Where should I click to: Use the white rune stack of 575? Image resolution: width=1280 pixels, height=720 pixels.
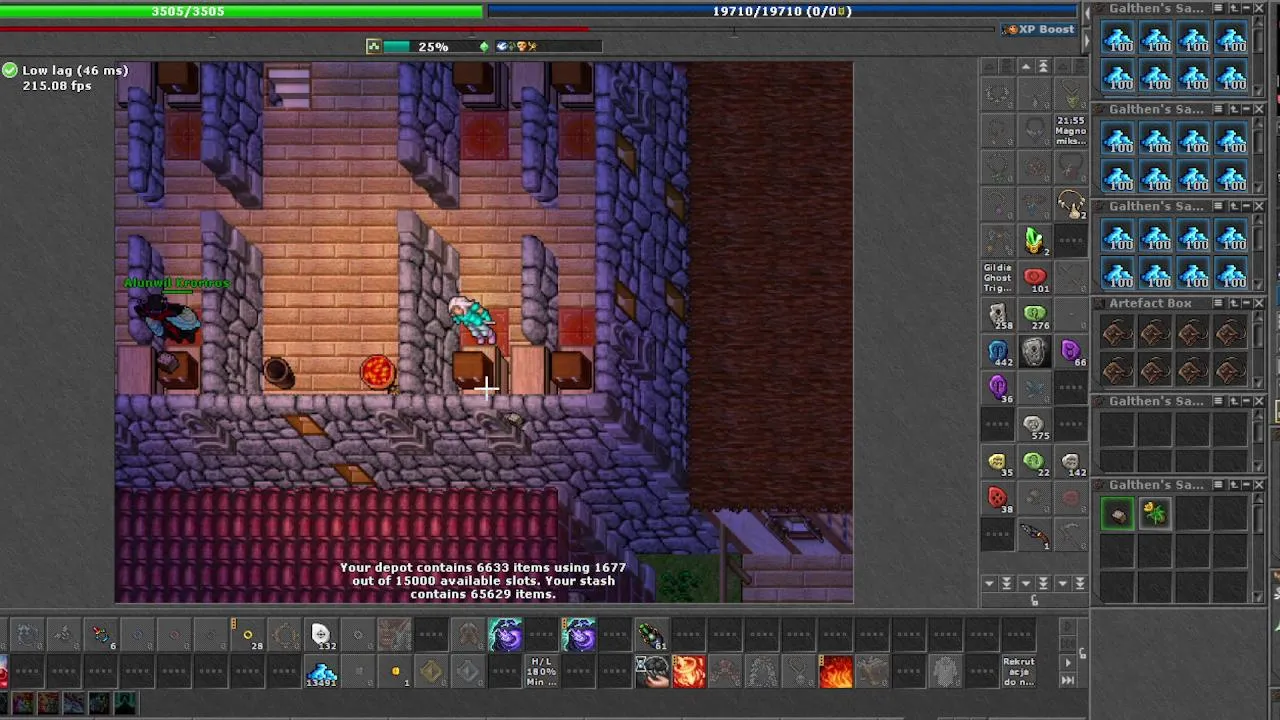tap(1034, 425)
